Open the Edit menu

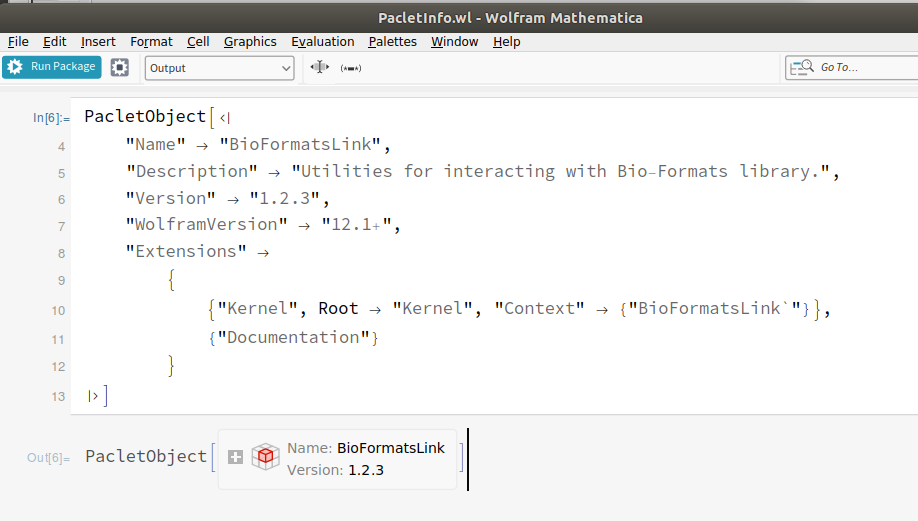54,42
